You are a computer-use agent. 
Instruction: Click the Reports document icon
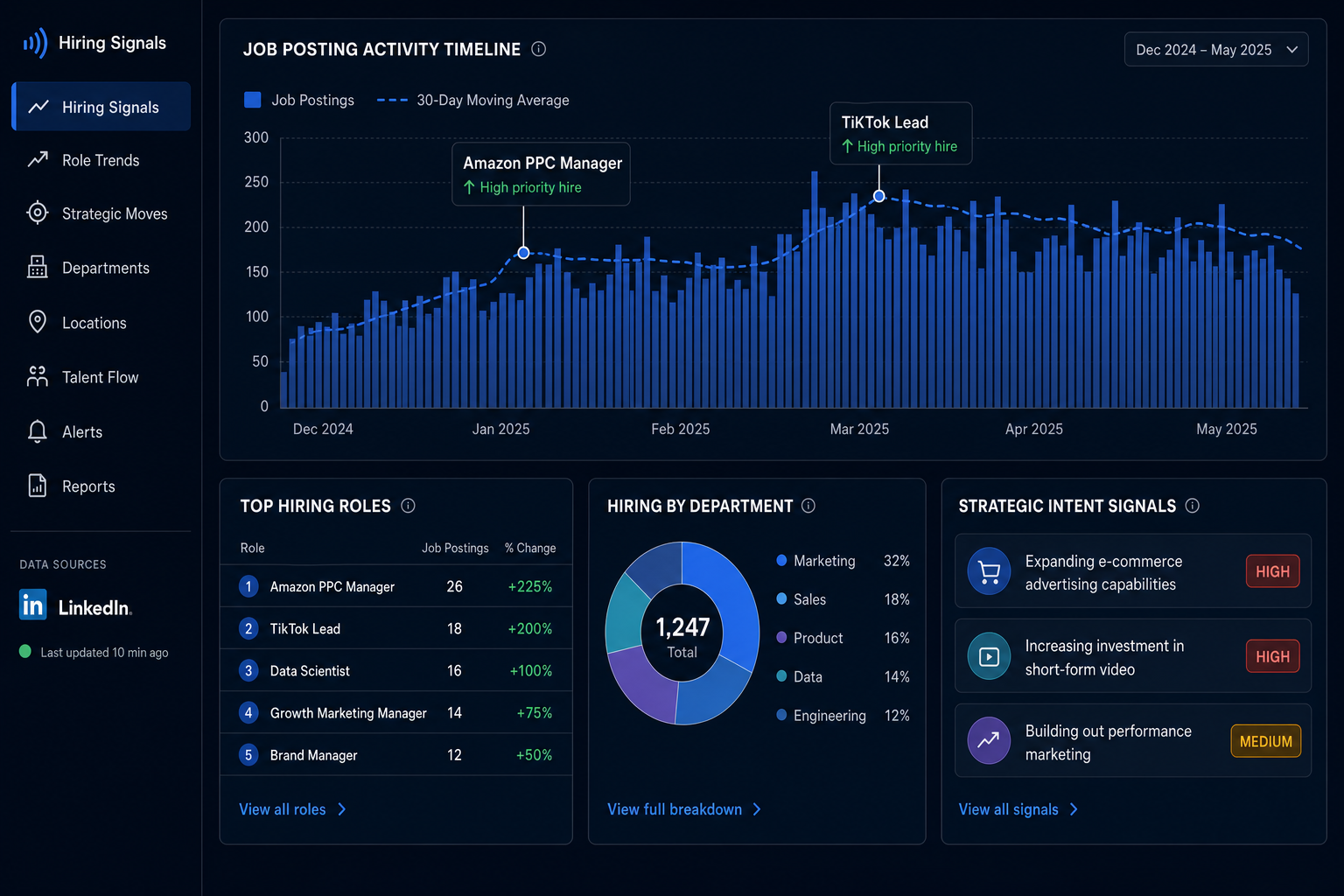38,486
